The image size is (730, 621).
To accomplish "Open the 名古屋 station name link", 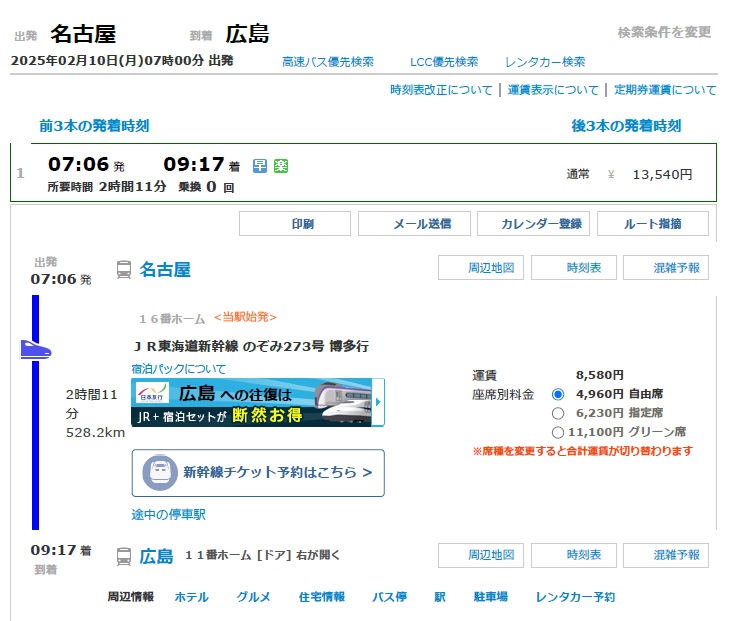I will pyautogui.click(x=165, y=270).
